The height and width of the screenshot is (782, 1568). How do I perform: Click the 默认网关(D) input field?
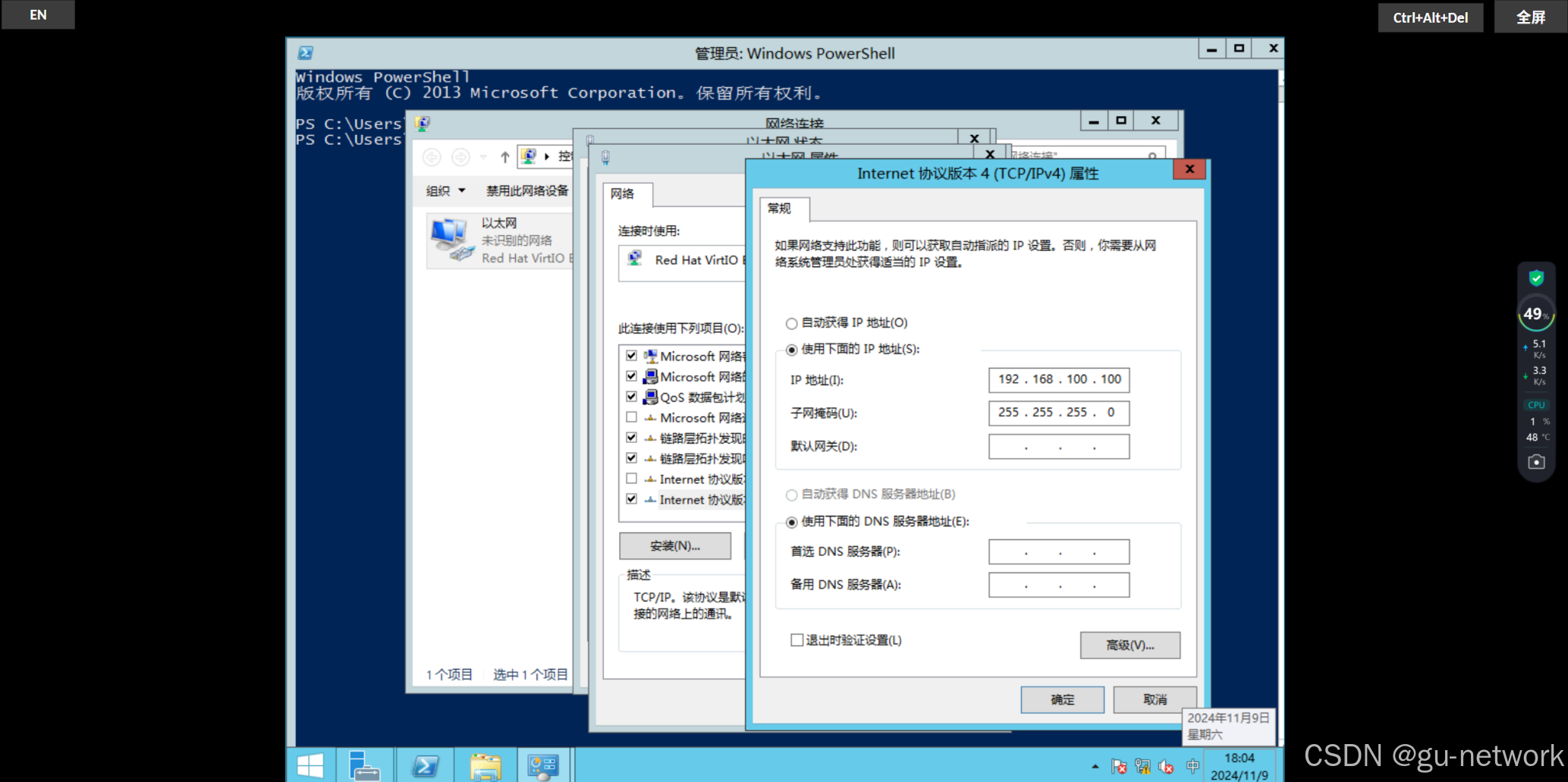tap(1059, 446)
